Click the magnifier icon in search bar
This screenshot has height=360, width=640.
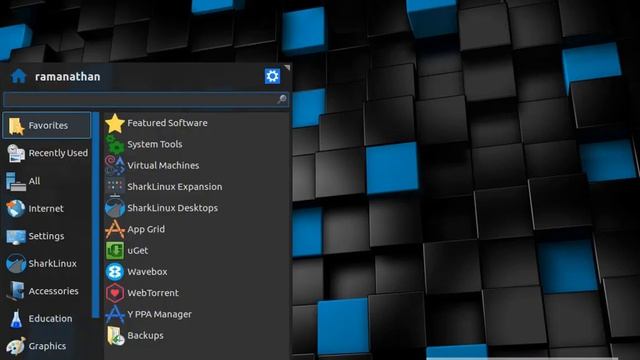(282, 99)
